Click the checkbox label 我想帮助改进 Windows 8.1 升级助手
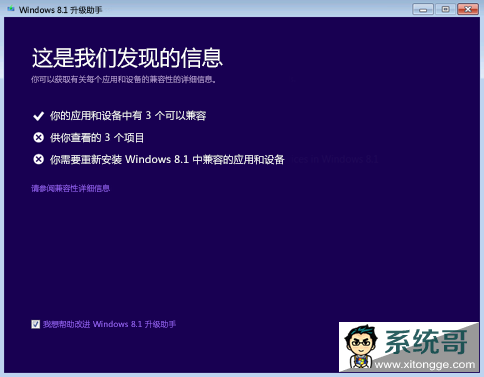The width and height of the screenshot is (484, 377). pos(109,324)
